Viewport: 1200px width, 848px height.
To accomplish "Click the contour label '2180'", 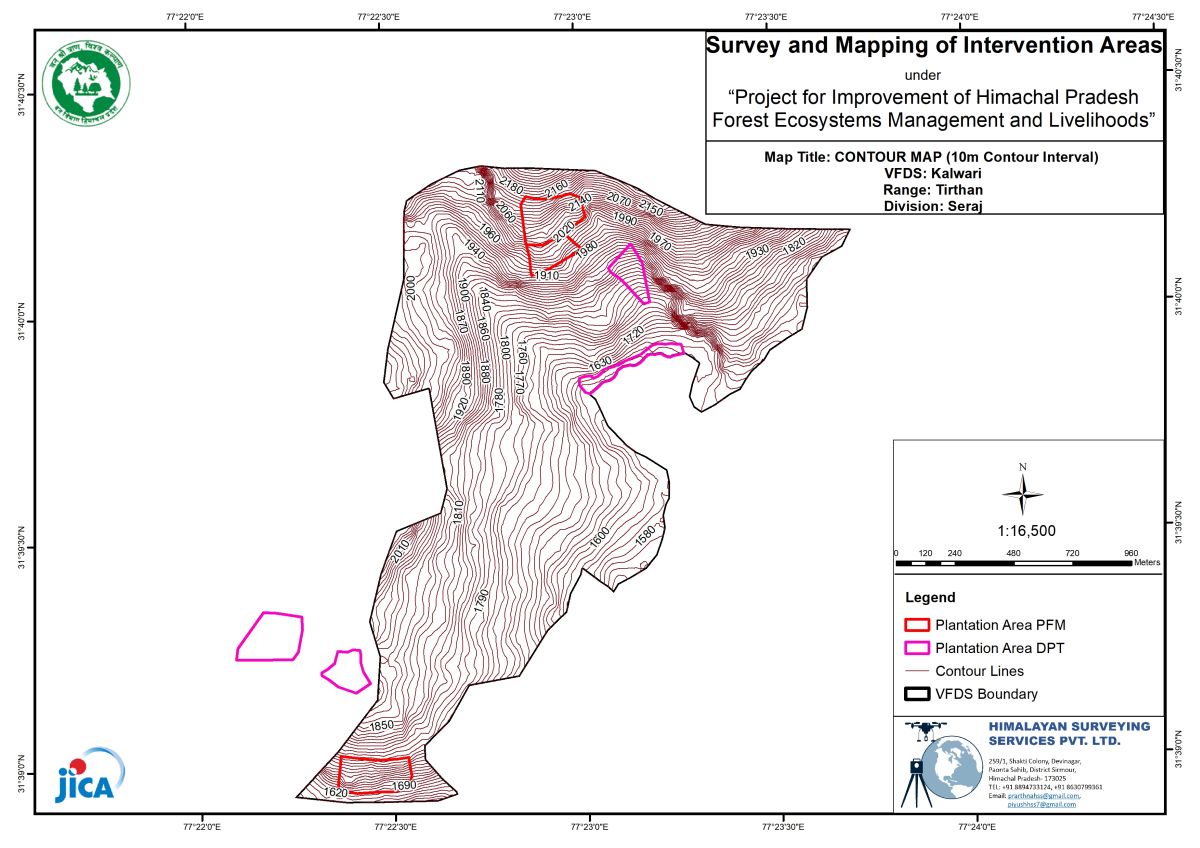I will pyautogui.click(x=511, y=186).
